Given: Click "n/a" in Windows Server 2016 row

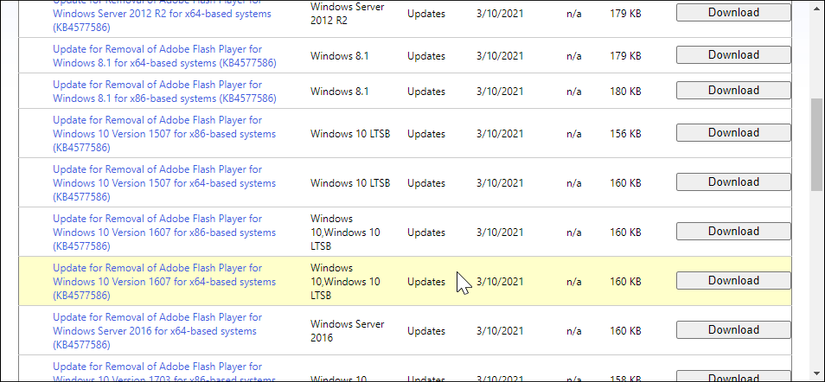Looking at the screenshot, I should click(x=574, y=331).
